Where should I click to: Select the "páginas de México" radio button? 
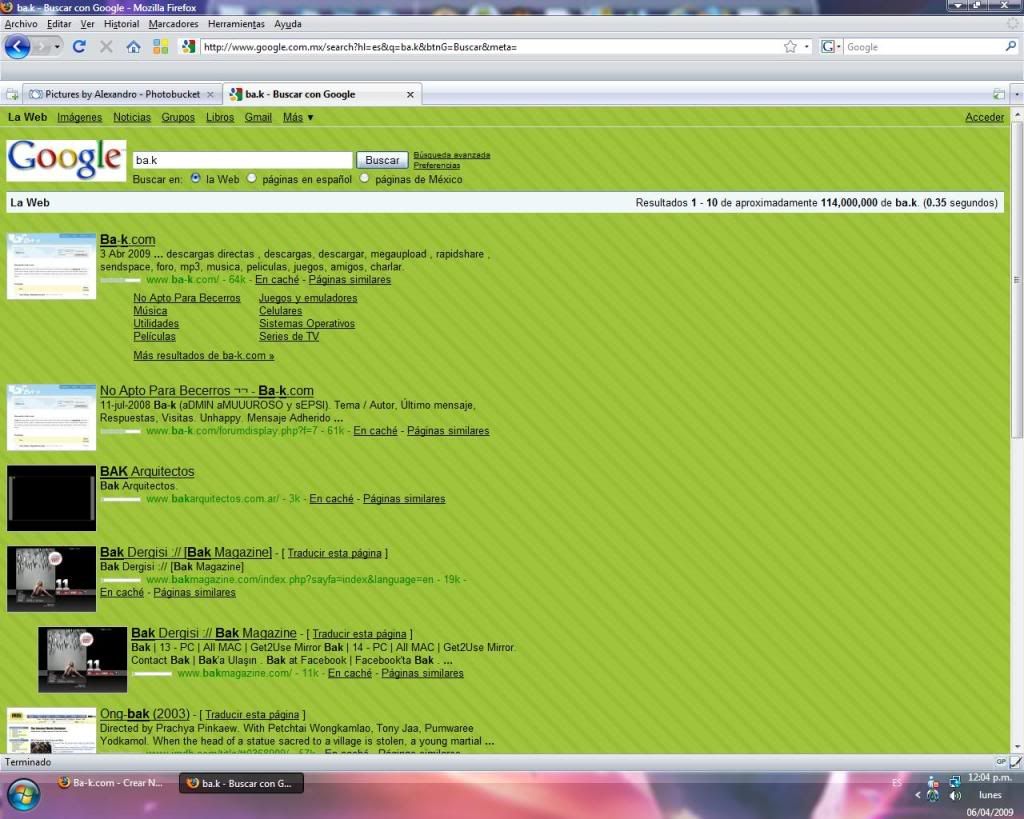coord(364,178)
